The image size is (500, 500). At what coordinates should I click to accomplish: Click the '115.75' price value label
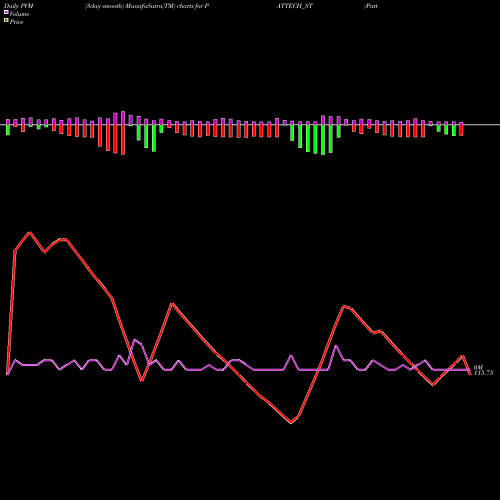(483, 373)
